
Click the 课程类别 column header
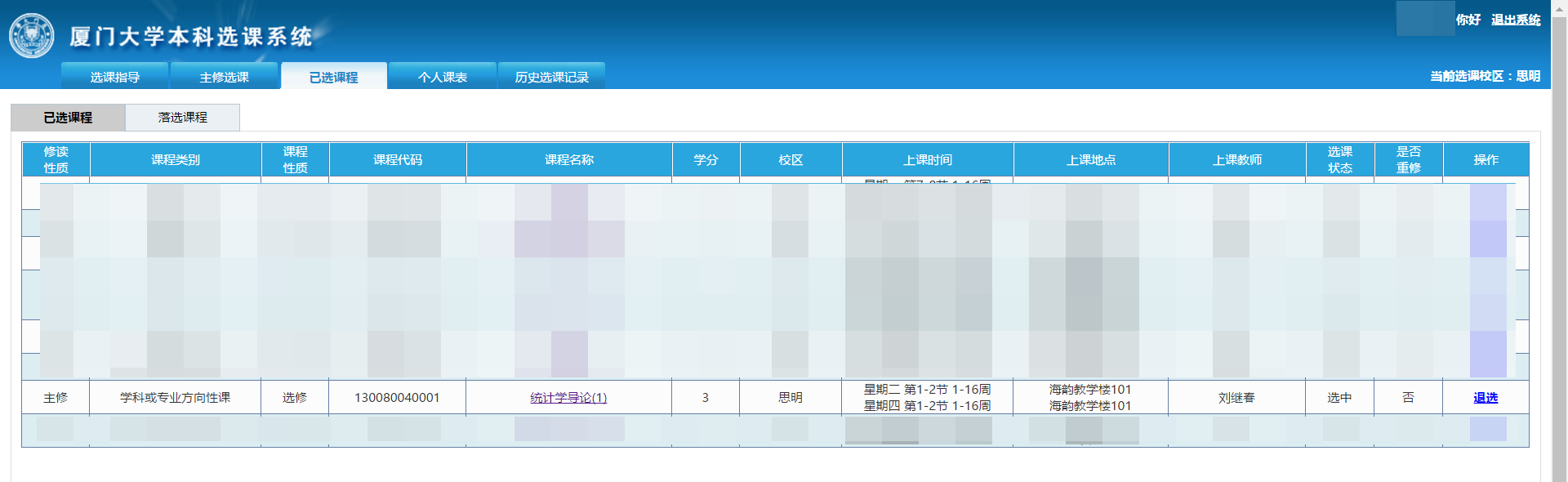click(x=176, y=159)
